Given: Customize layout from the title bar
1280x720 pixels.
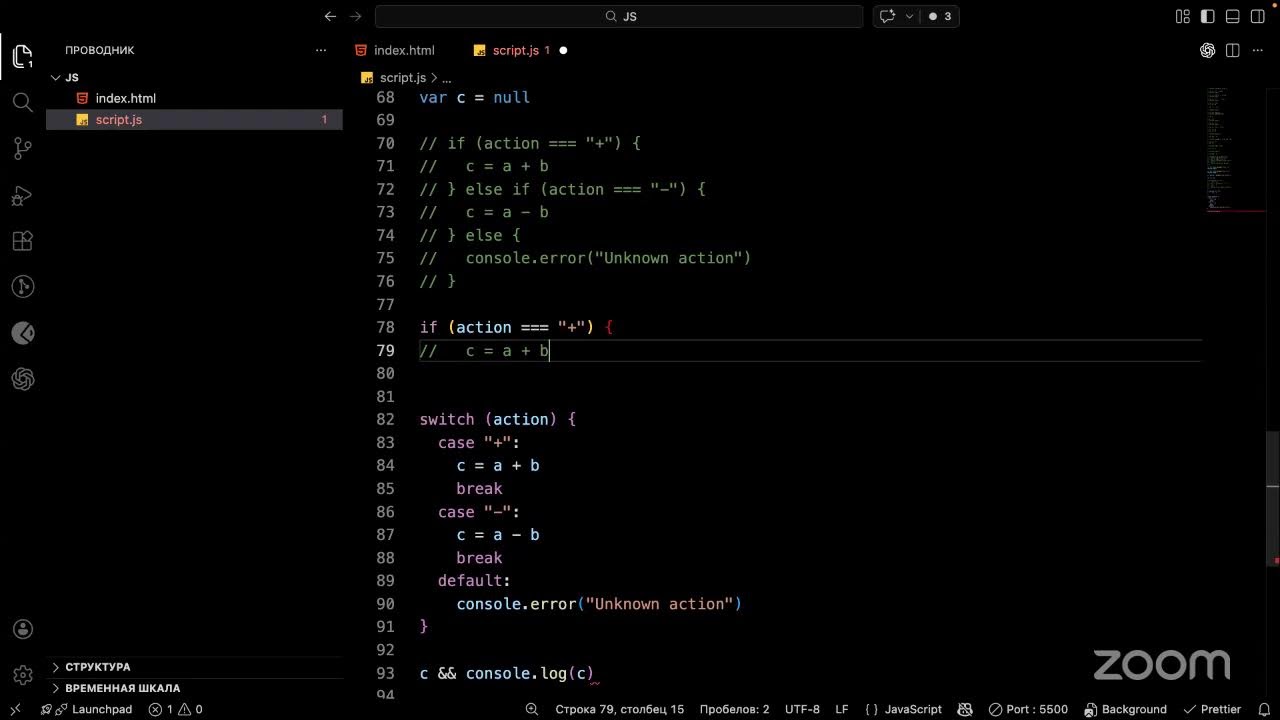Looking at the screenshot, I should [1183, 16].
